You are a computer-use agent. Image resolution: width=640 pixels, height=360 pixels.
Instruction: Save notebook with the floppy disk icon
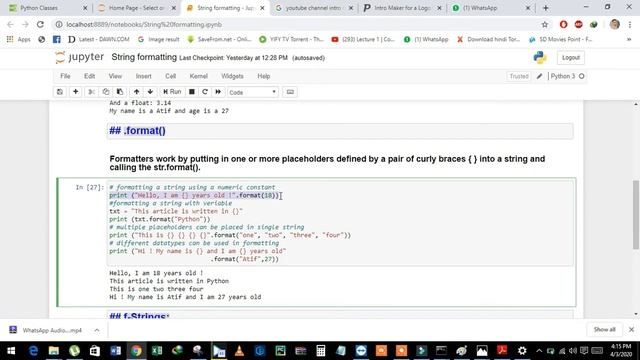(60, 92)
